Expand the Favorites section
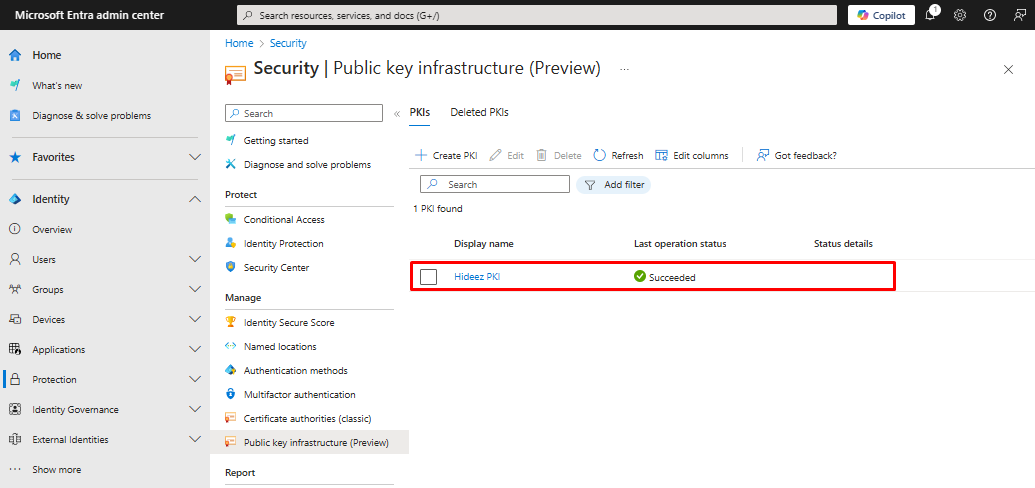 (195, 158)
